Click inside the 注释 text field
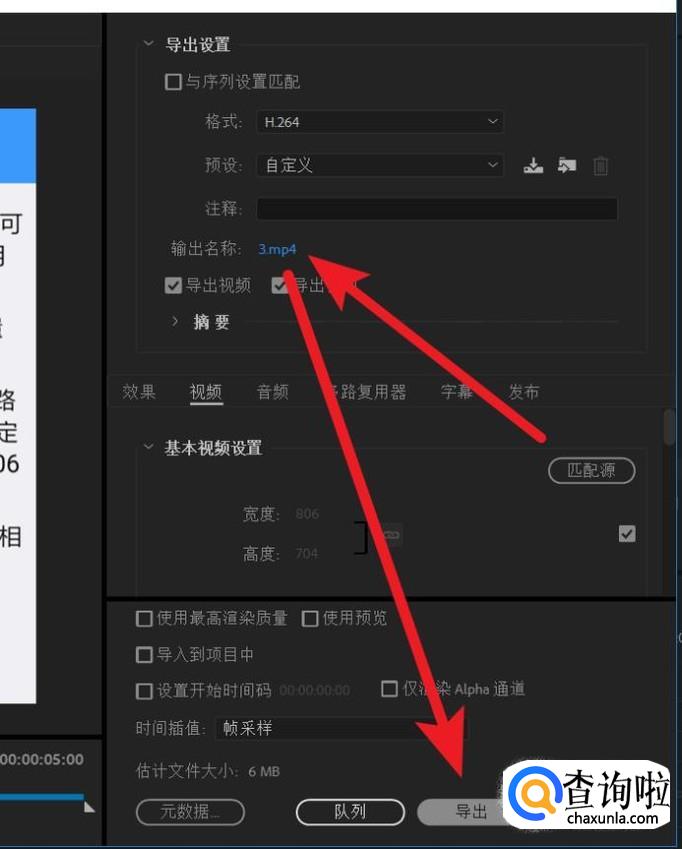Viewport: 682px width, 849px height. coord(436,209)
